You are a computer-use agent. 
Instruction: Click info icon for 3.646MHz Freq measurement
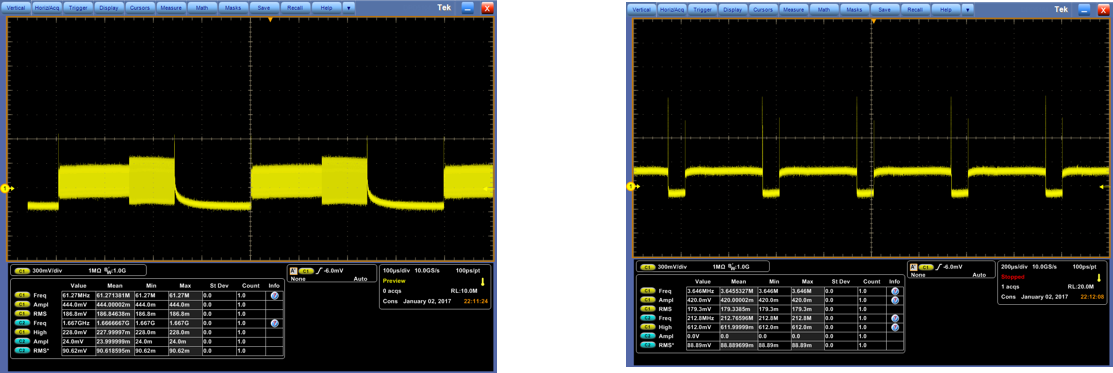894,291
